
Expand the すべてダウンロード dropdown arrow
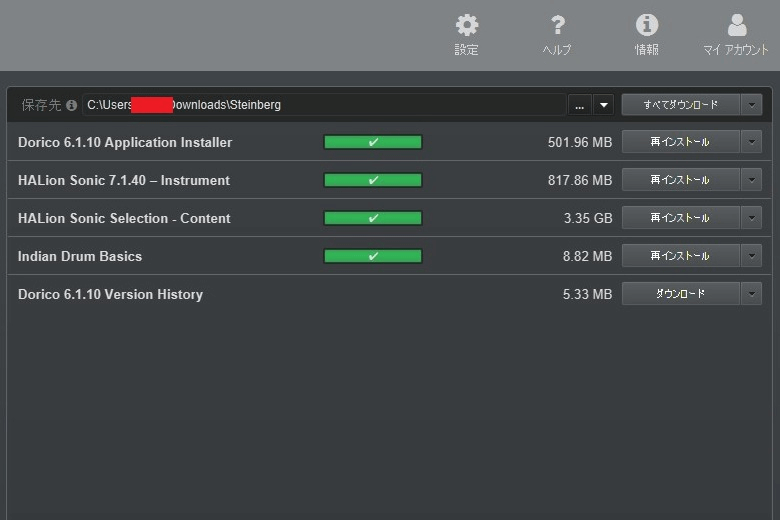(751, 105)
